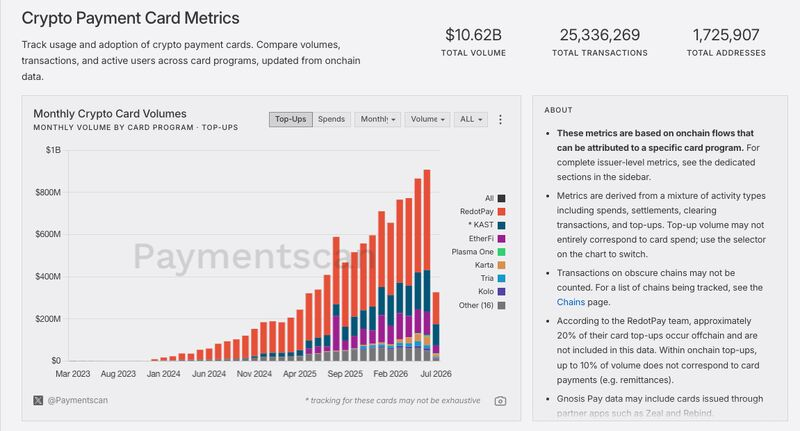Open the ALL time range dropdown

pyautogui.click(x=470, y=119)
